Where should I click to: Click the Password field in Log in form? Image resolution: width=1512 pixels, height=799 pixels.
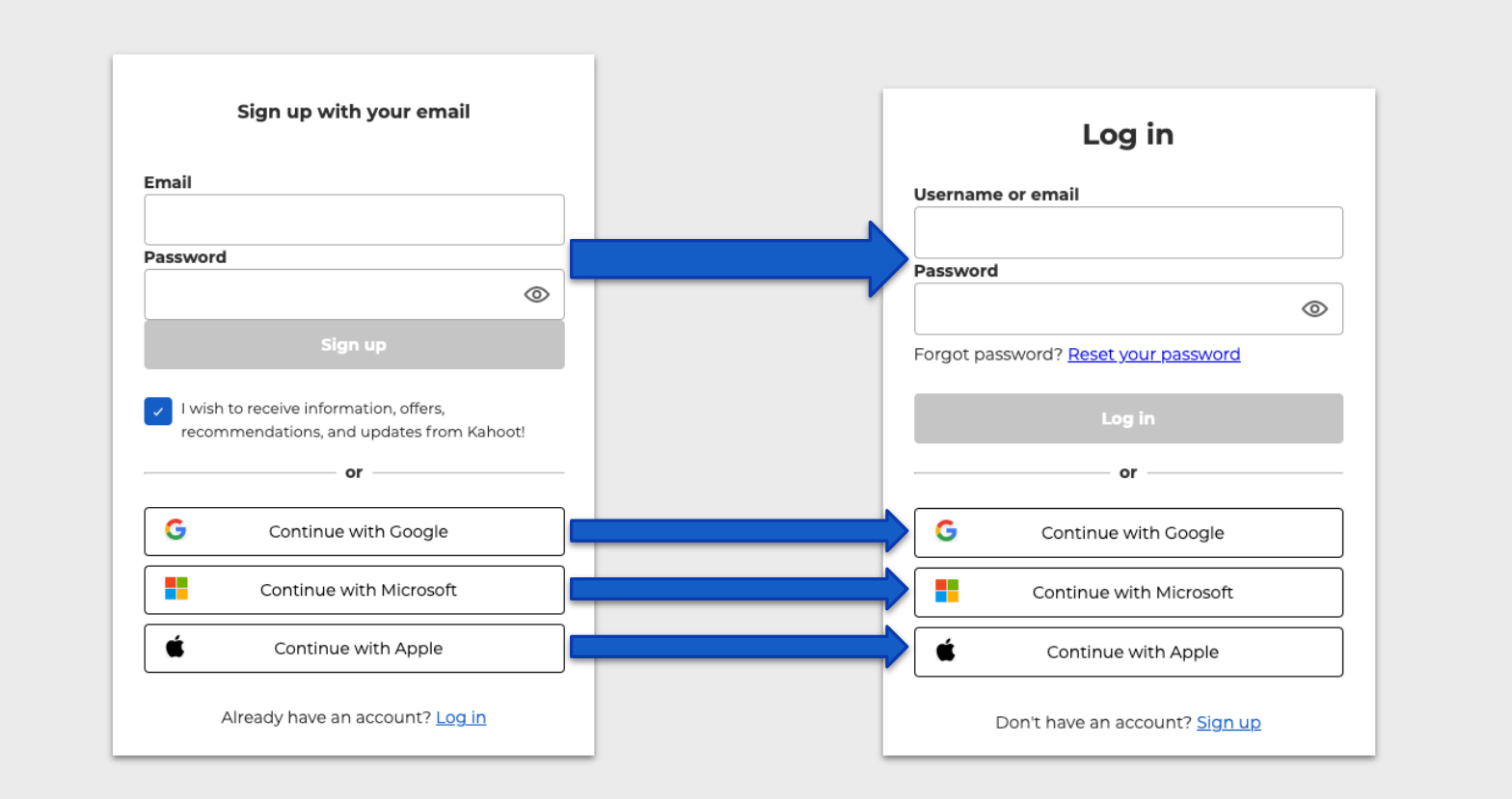tap(1128, 308)
